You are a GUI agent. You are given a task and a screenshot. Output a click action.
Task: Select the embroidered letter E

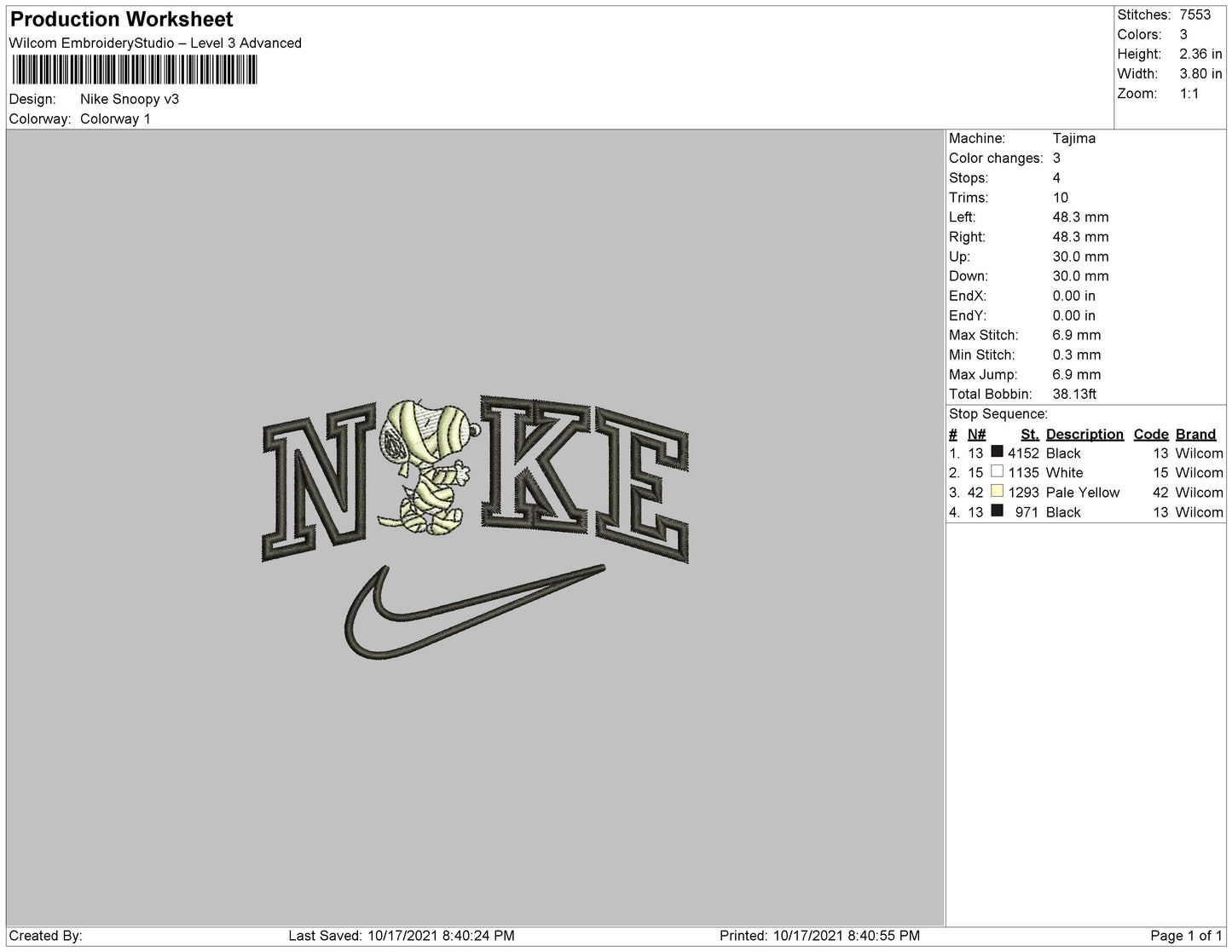click(x=641, y=484)
